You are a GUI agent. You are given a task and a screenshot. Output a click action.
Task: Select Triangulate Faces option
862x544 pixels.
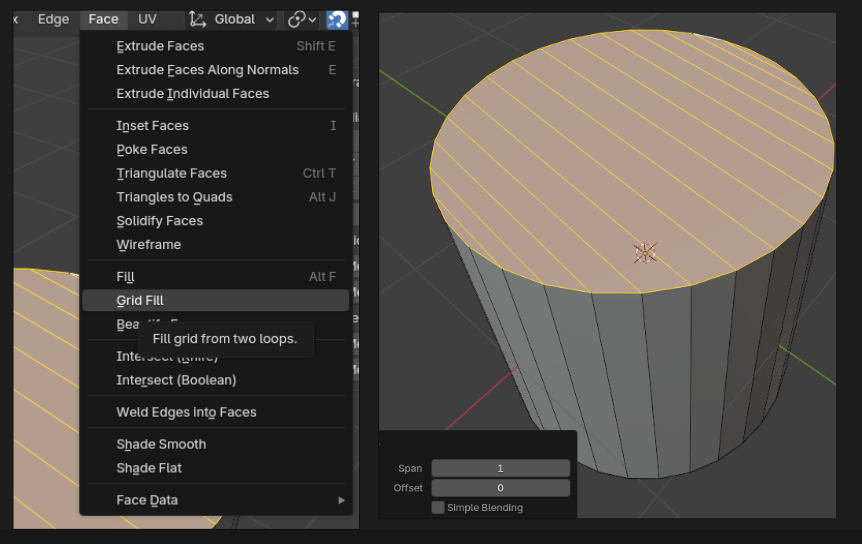tap(171, 173)
